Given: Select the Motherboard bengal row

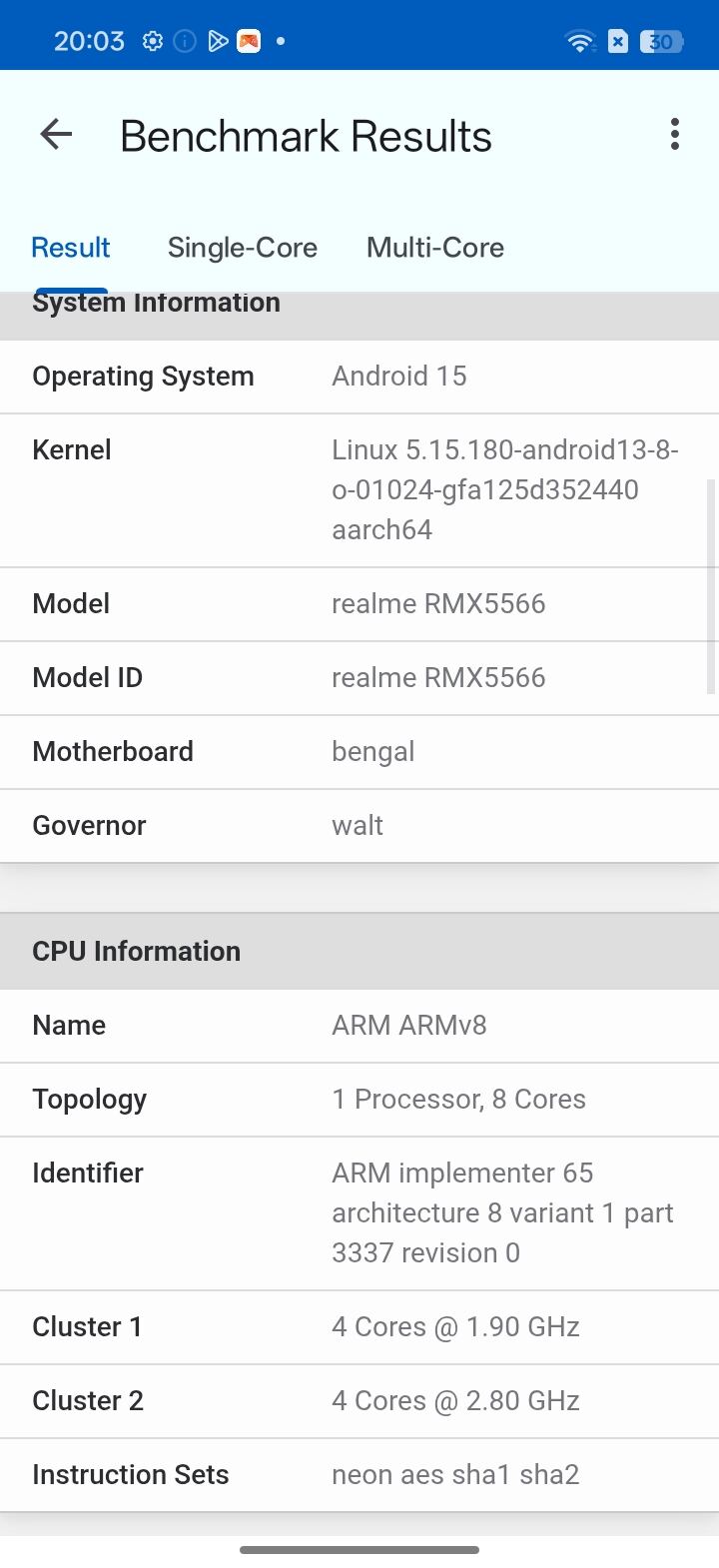Looking at the screenshot, I should click(359, 752).
